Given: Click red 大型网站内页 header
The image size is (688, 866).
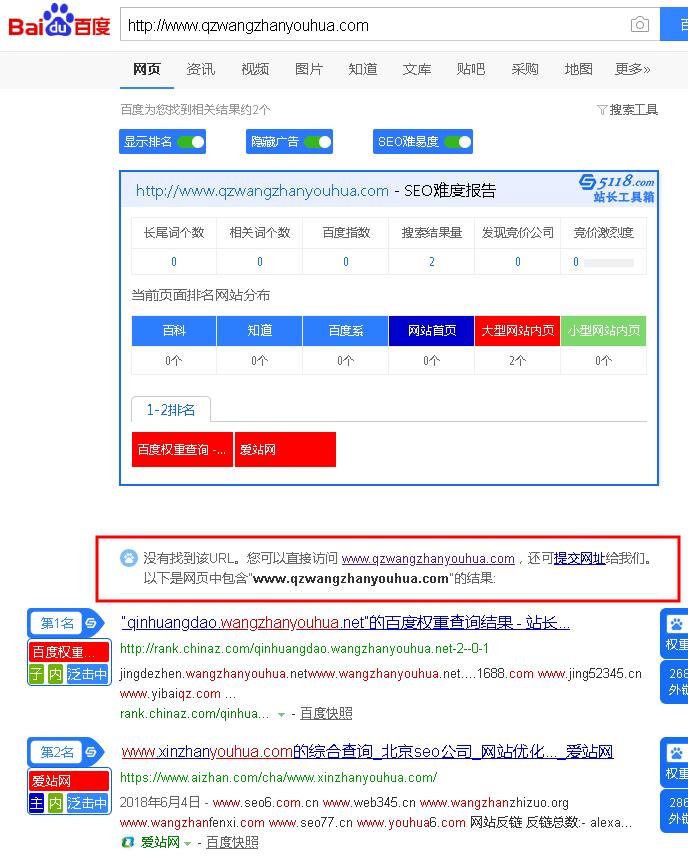Looking at the screenshot, I should pyautogui.click(x=517, y=331).
